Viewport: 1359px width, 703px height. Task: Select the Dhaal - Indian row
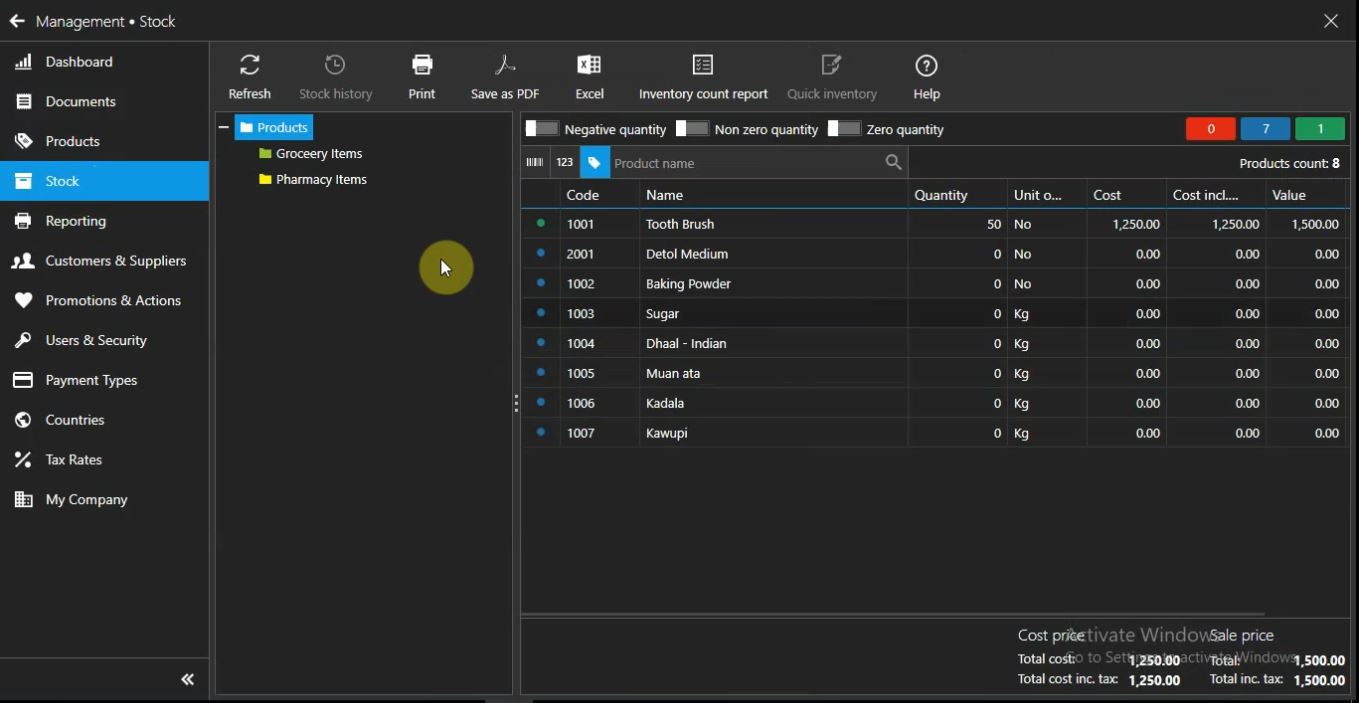click(x=935, y=344)
